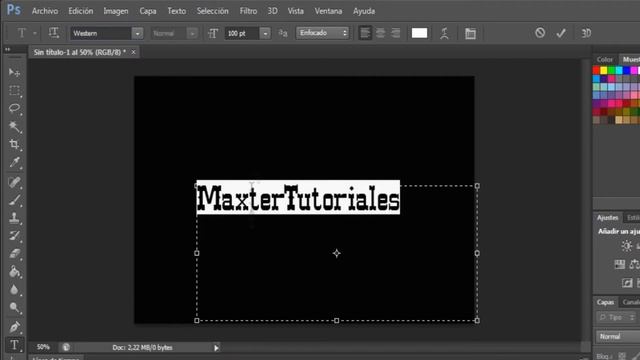640x360 pixels.
Task: Select the Brush tool
Action: (14, 200)
